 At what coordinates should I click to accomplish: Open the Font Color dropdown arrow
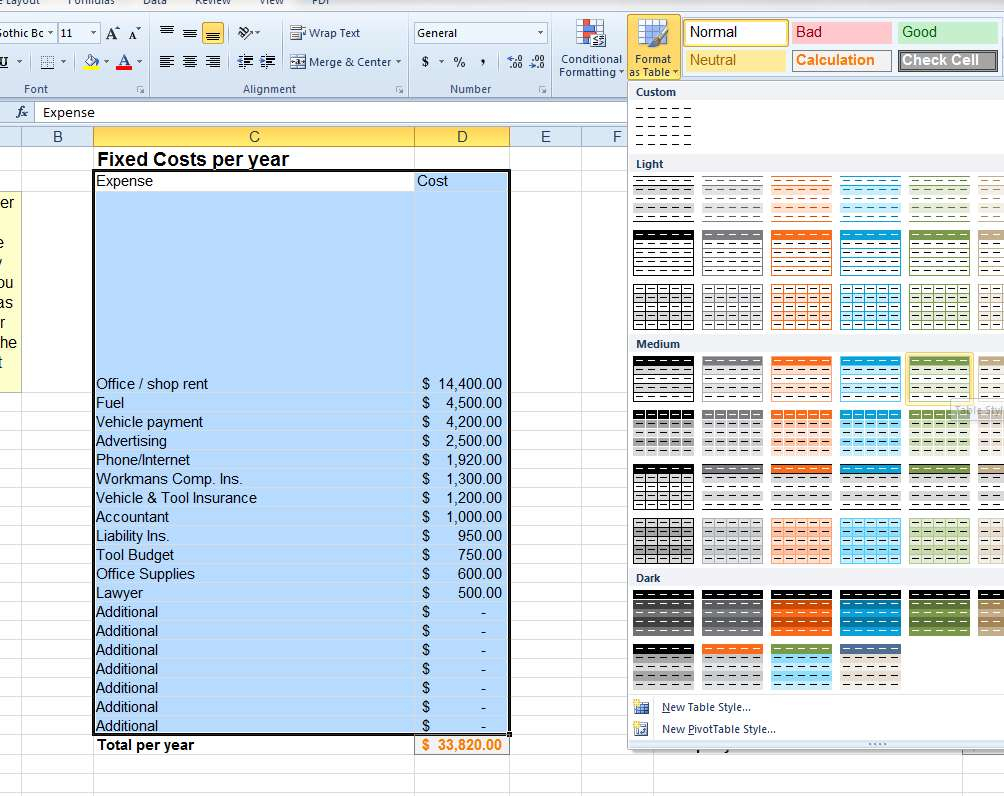coord(138,62)
